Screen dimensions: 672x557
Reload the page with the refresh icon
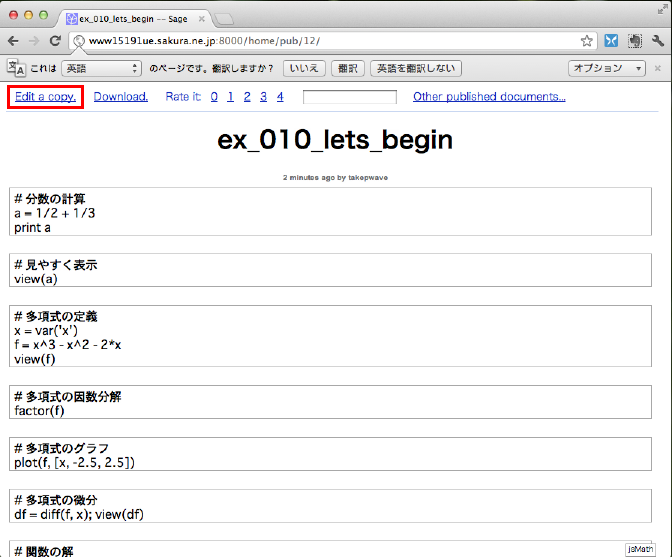(x=57, y=41)
